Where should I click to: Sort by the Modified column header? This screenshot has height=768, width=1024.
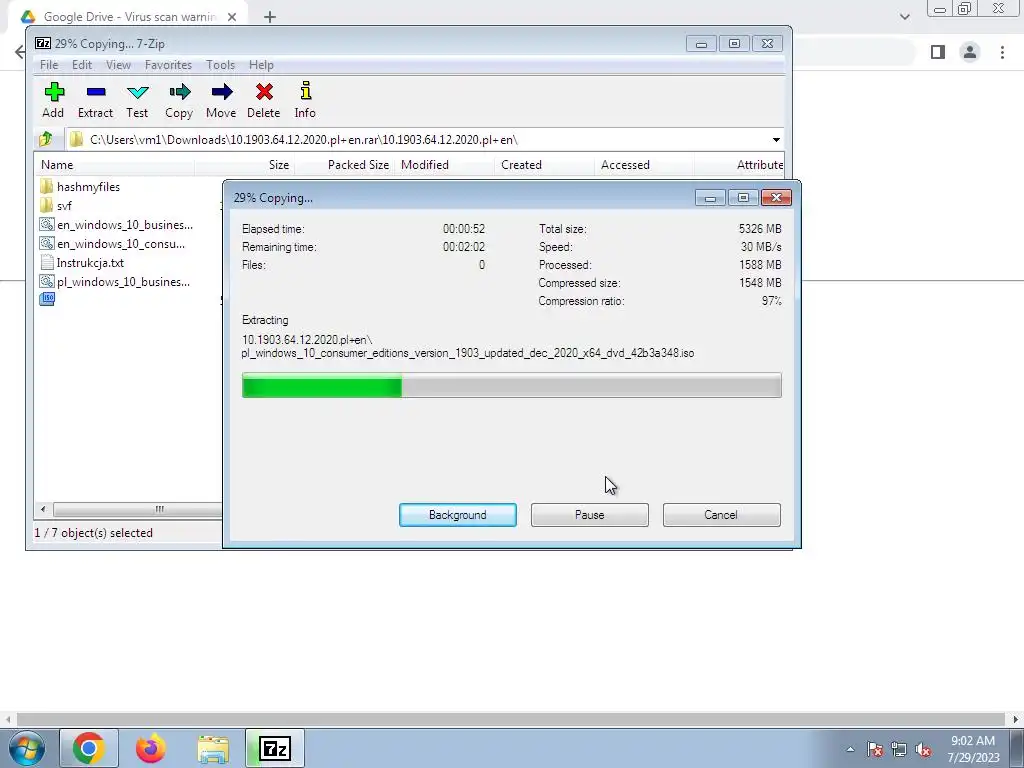(x=445, y=165)
